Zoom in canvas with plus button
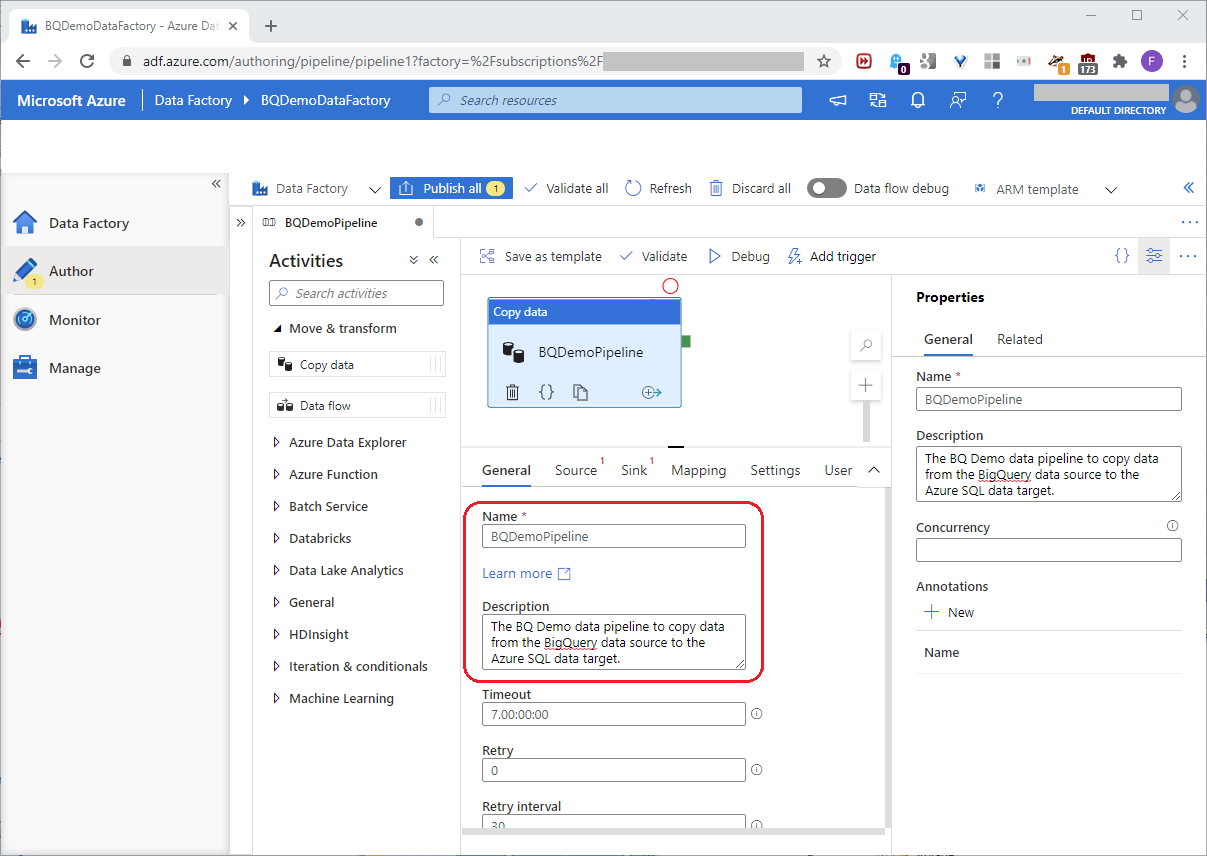 866,385
